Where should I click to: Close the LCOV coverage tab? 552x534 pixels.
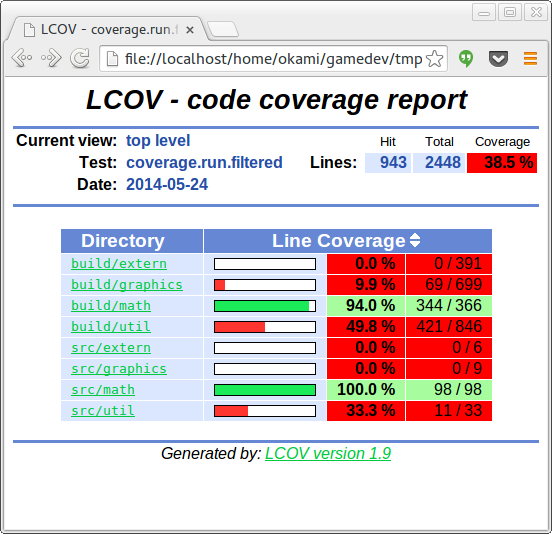tap(190, 30)
